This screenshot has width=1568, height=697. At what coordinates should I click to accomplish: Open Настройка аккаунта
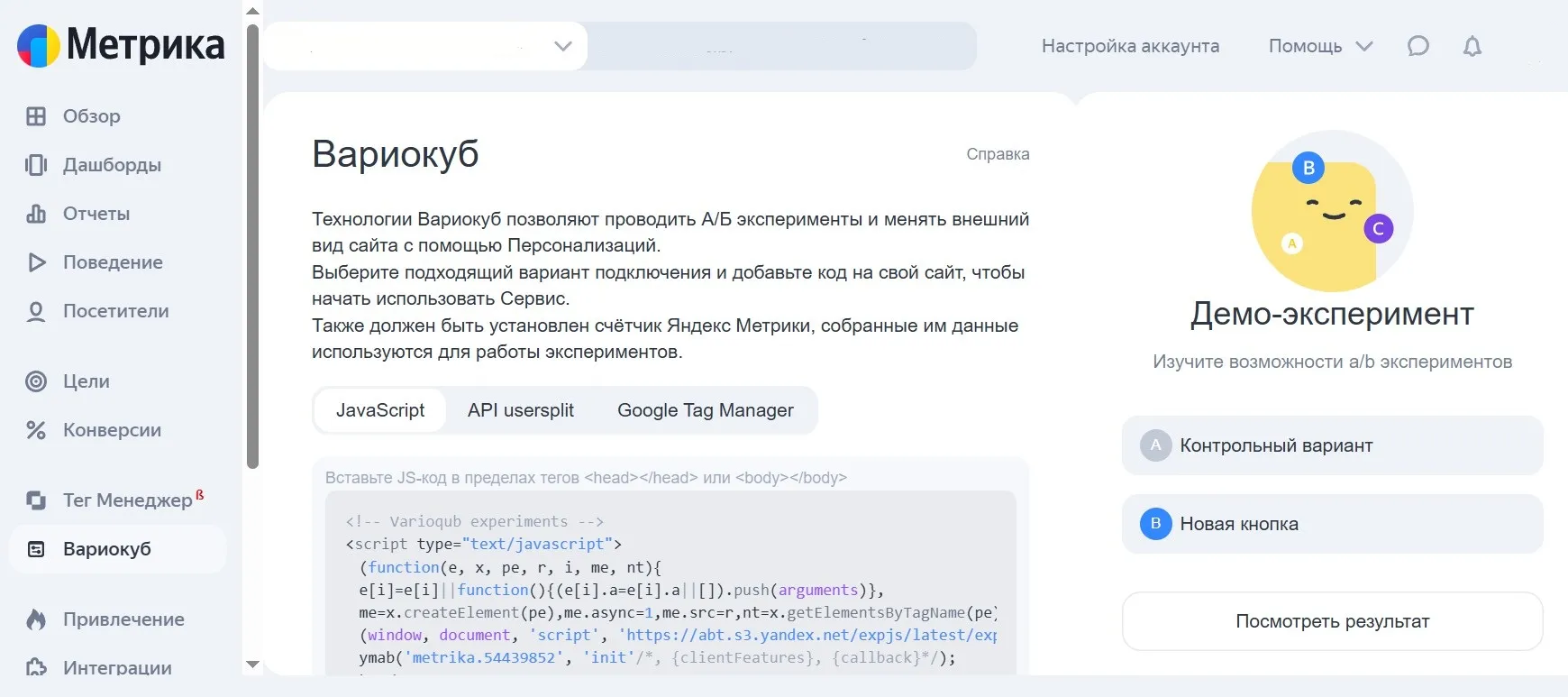click(x=1130, y=46)
